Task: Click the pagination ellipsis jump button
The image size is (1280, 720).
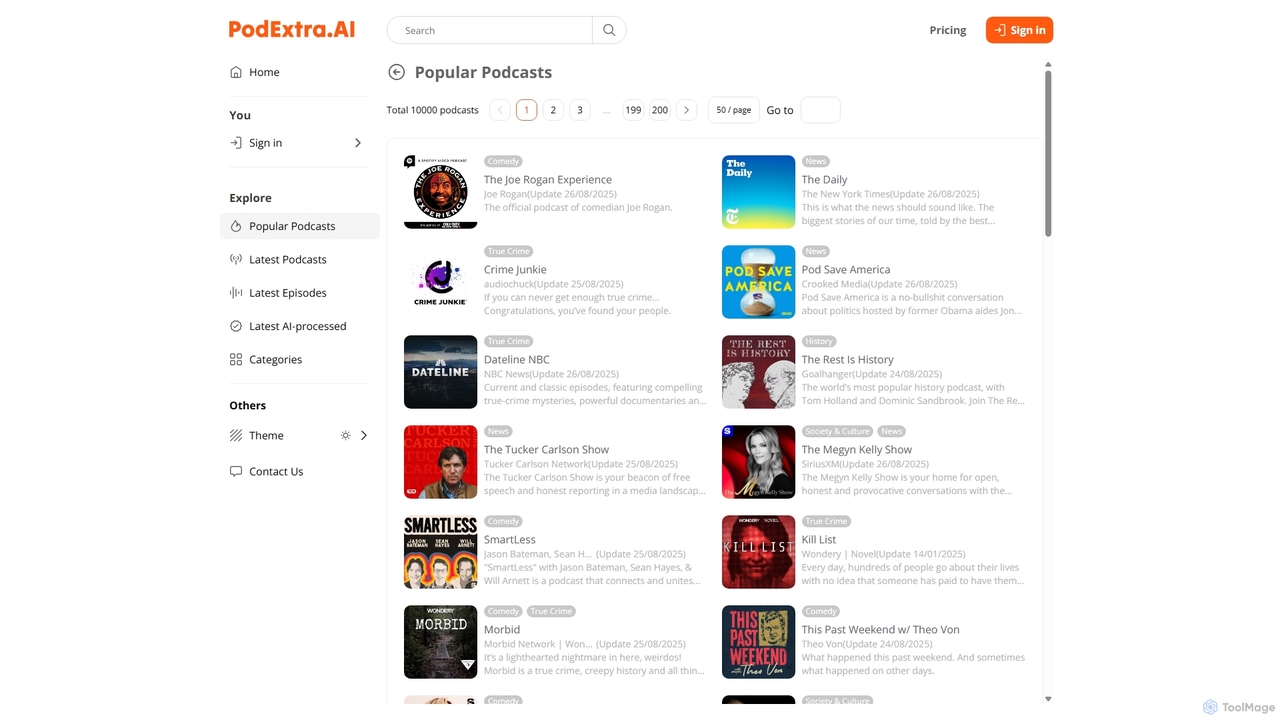Action: click(606, 110)
